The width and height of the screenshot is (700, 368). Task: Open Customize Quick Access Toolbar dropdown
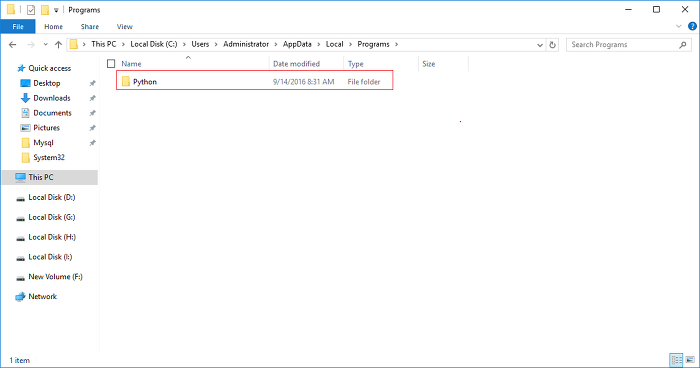click(x=56, y=10)
